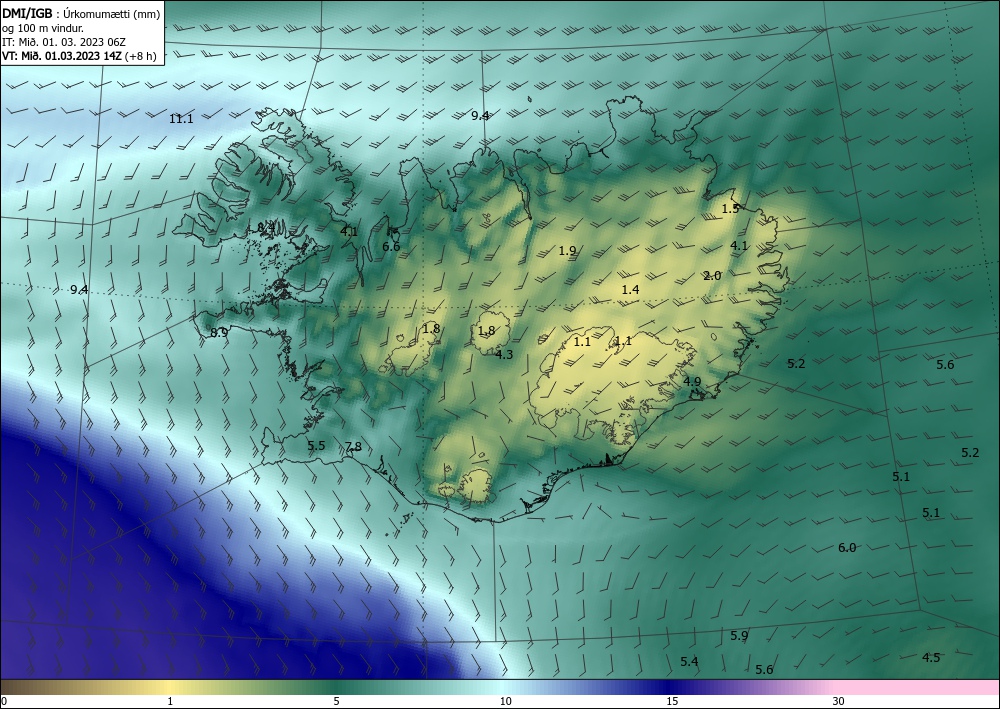Screen dimensions: 1000x709
Task: Click the '0' label on the color scale
Action: coord(4,701)
